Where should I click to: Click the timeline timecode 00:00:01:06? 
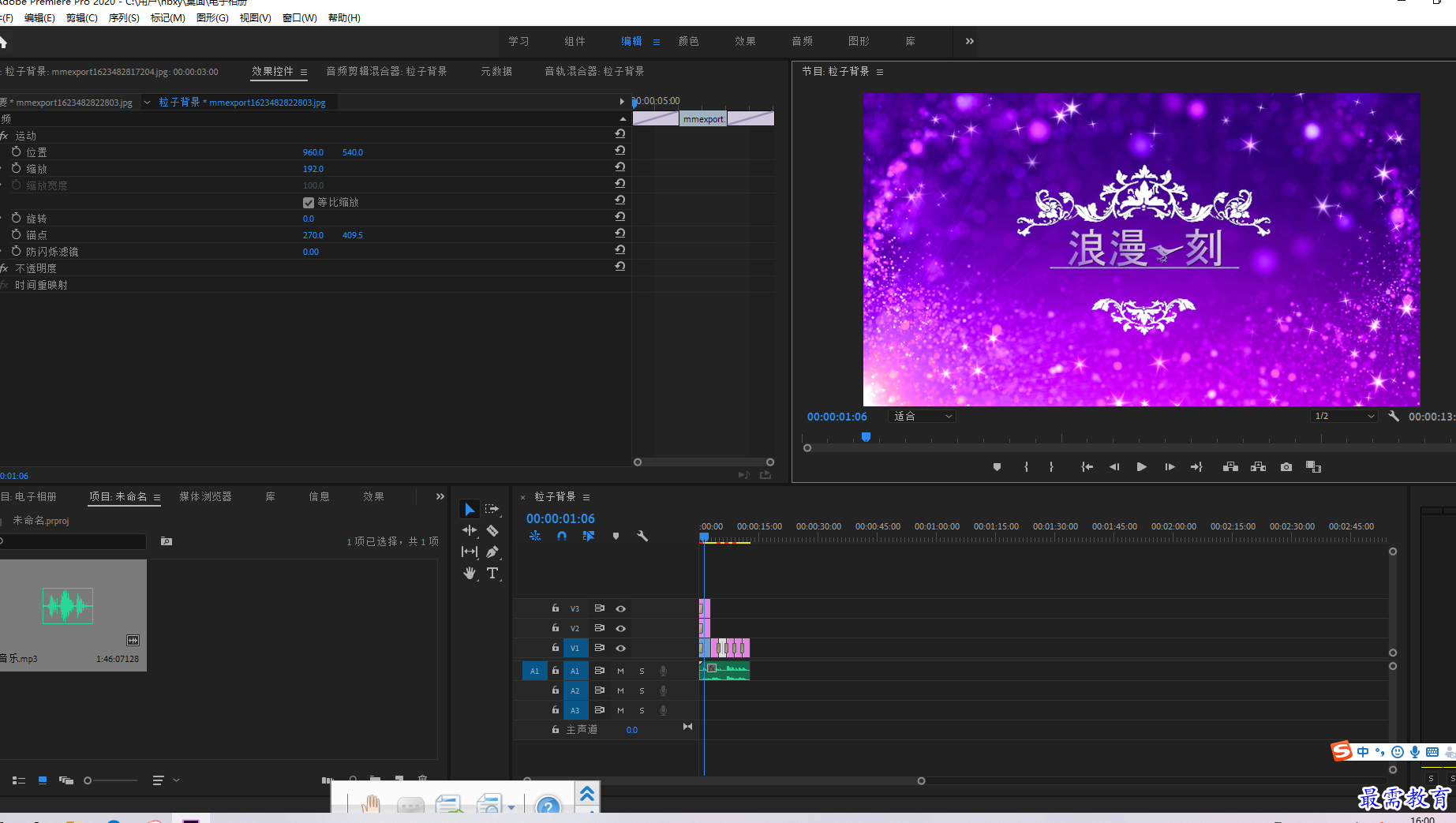(x=560, y=518)
